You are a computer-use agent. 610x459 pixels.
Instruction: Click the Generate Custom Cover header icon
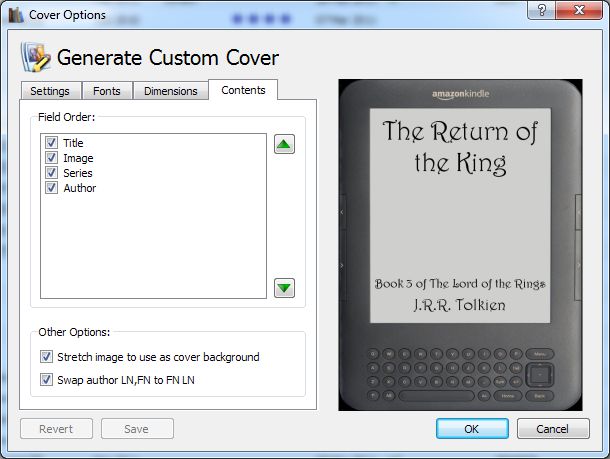tap(35, 57)
